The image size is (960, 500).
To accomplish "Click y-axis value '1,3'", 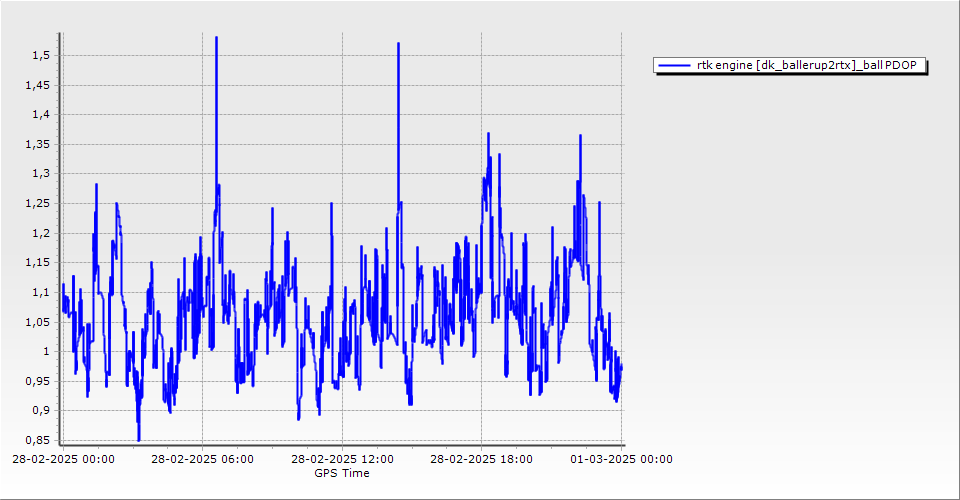I will [x=41, y=174].
